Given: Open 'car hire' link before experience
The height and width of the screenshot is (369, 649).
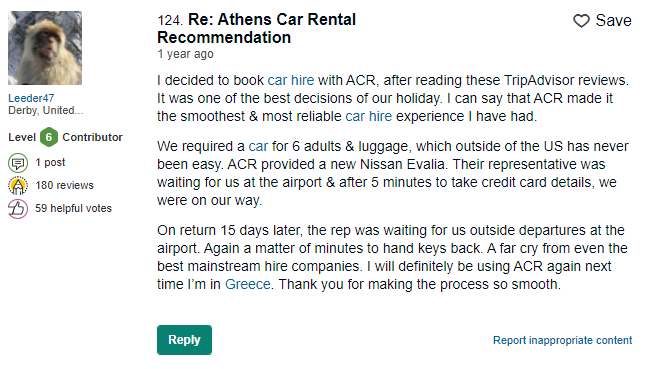Looking at the screenshot, I should click(368, 116).
